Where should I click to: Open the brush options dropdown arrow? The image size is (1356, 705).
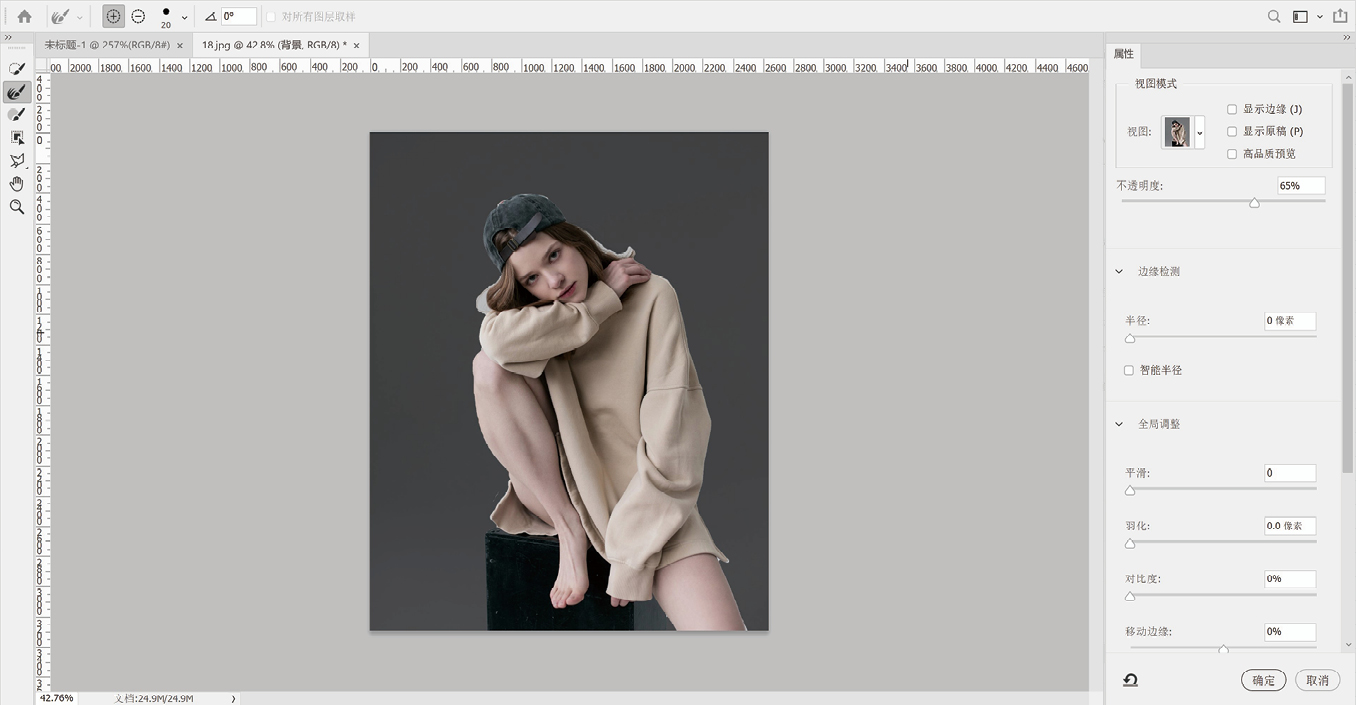tap(184, 17)
